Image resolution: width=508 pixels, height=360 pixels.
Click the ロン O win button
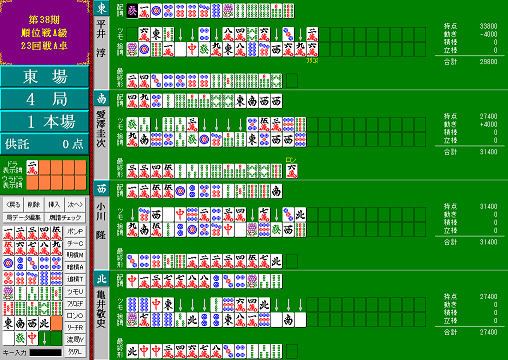click(x=75, y=315)
